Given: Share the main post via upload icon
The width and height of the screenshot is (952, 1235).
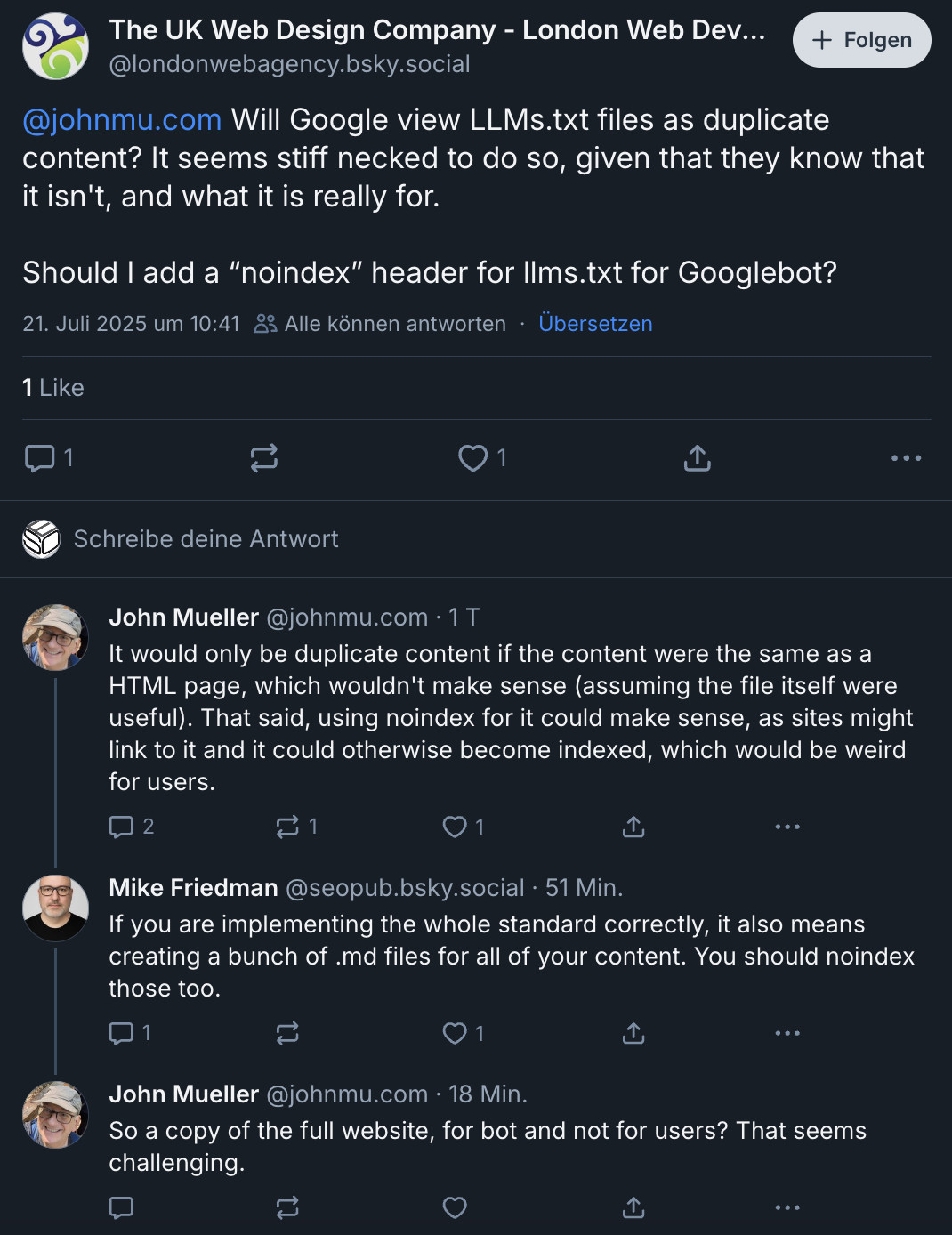Looking at the screenshot, I should coord(697,458).
